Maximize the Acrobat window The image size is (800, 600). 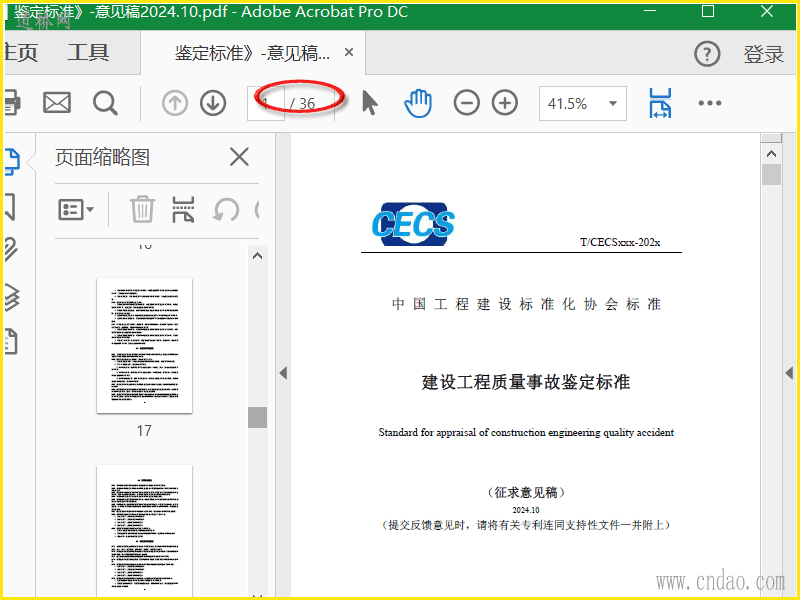708,11
